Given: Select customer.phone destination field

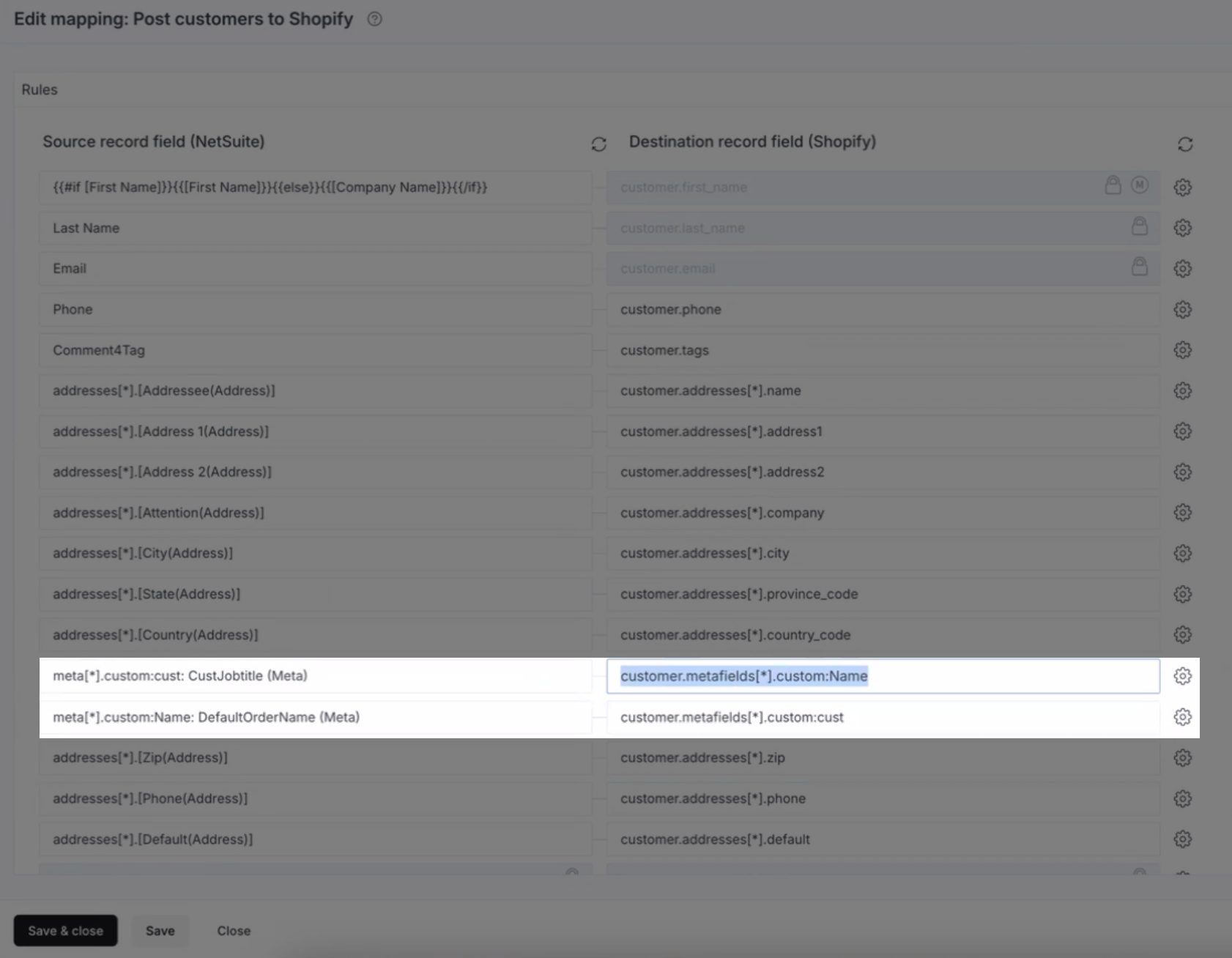Looking at the screenshot, I should [883, 310].
